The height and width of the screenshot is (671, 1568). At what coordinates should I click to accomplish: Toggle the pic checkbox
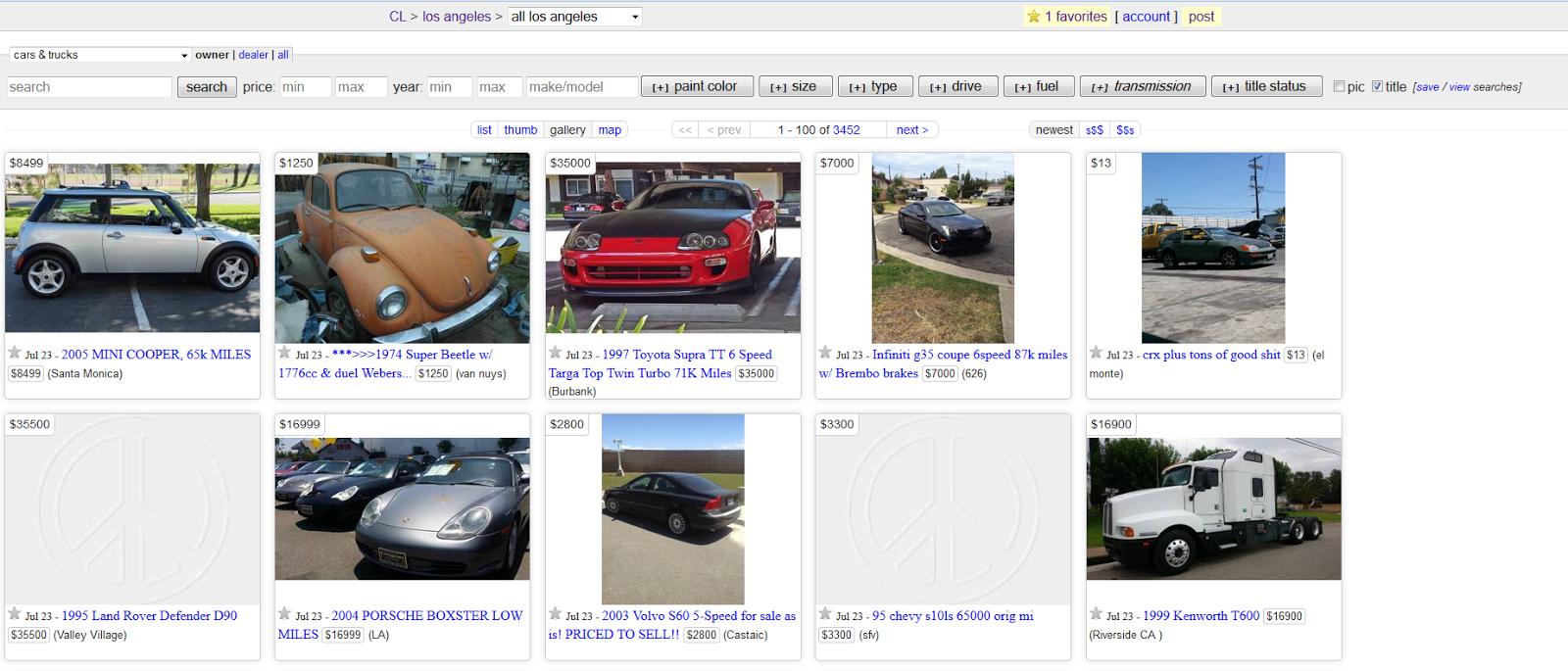click(1339, 86)
